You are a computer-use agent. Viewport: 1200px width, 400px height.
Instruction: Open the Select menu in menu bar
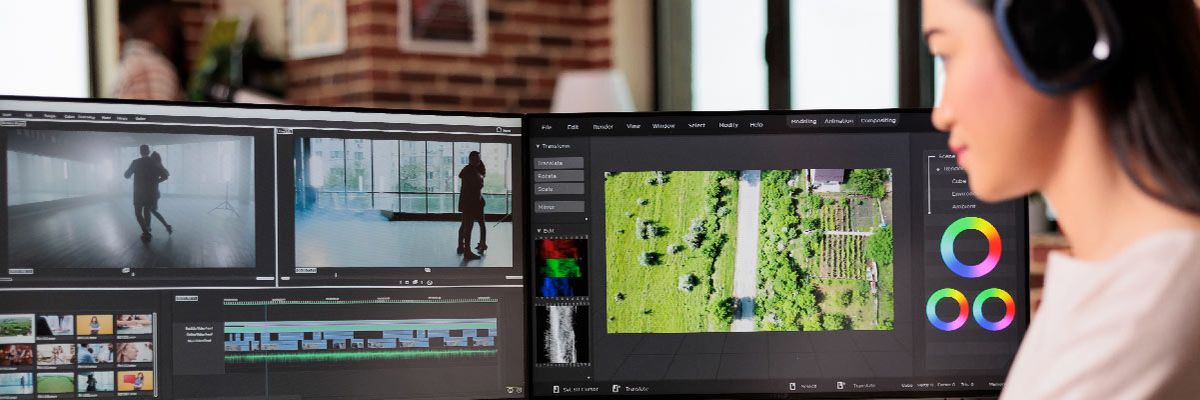697,126
